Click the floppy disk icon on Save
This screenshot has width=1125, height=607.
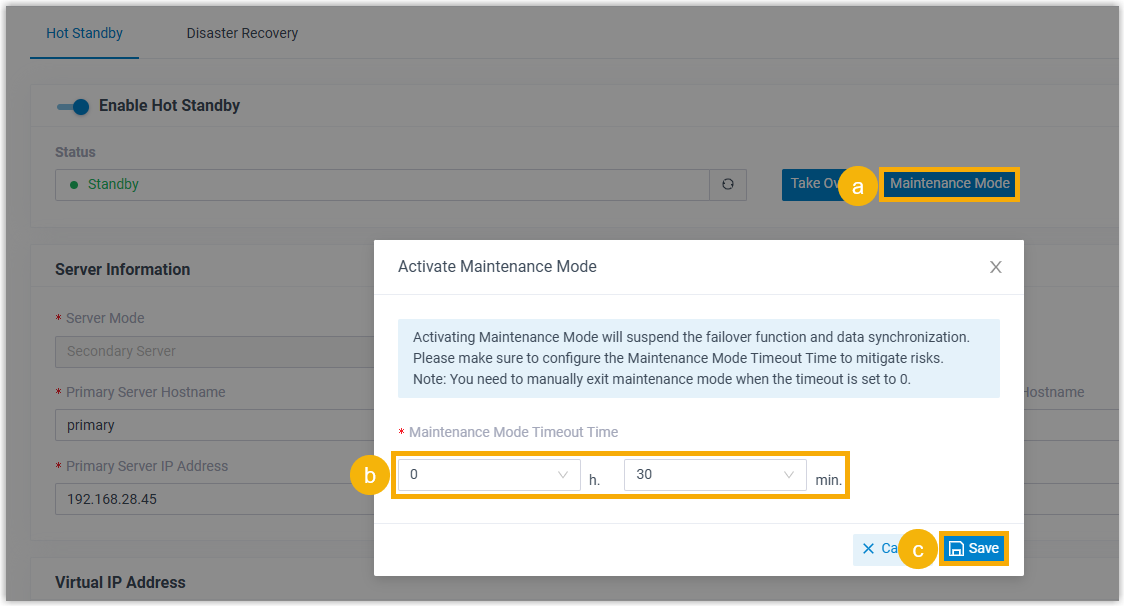pyautogui.click(x=956, y=549)
